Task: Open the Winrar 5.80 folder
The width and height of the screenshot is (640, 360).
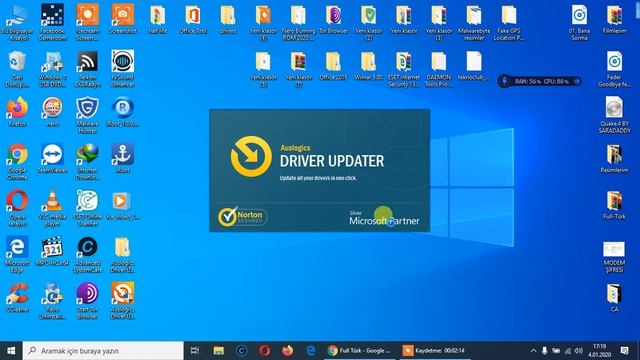Action: click(x=369, y=65)
